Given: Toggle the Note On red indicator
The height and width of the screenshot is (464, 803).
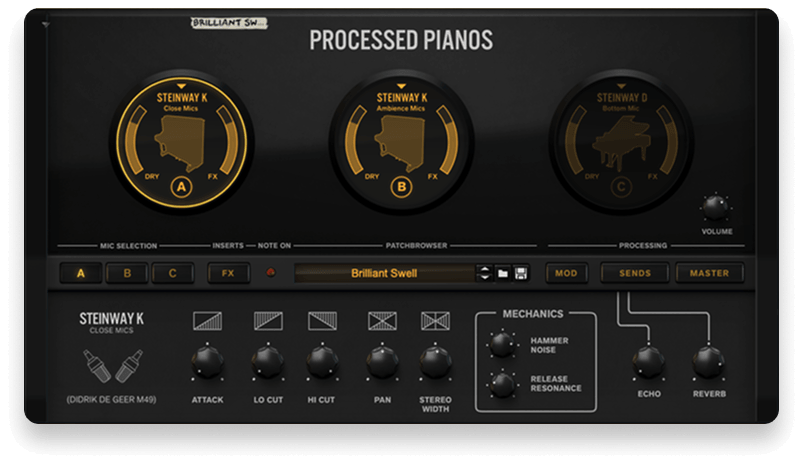Looking at the screenshot, I should tap(271, 272).
